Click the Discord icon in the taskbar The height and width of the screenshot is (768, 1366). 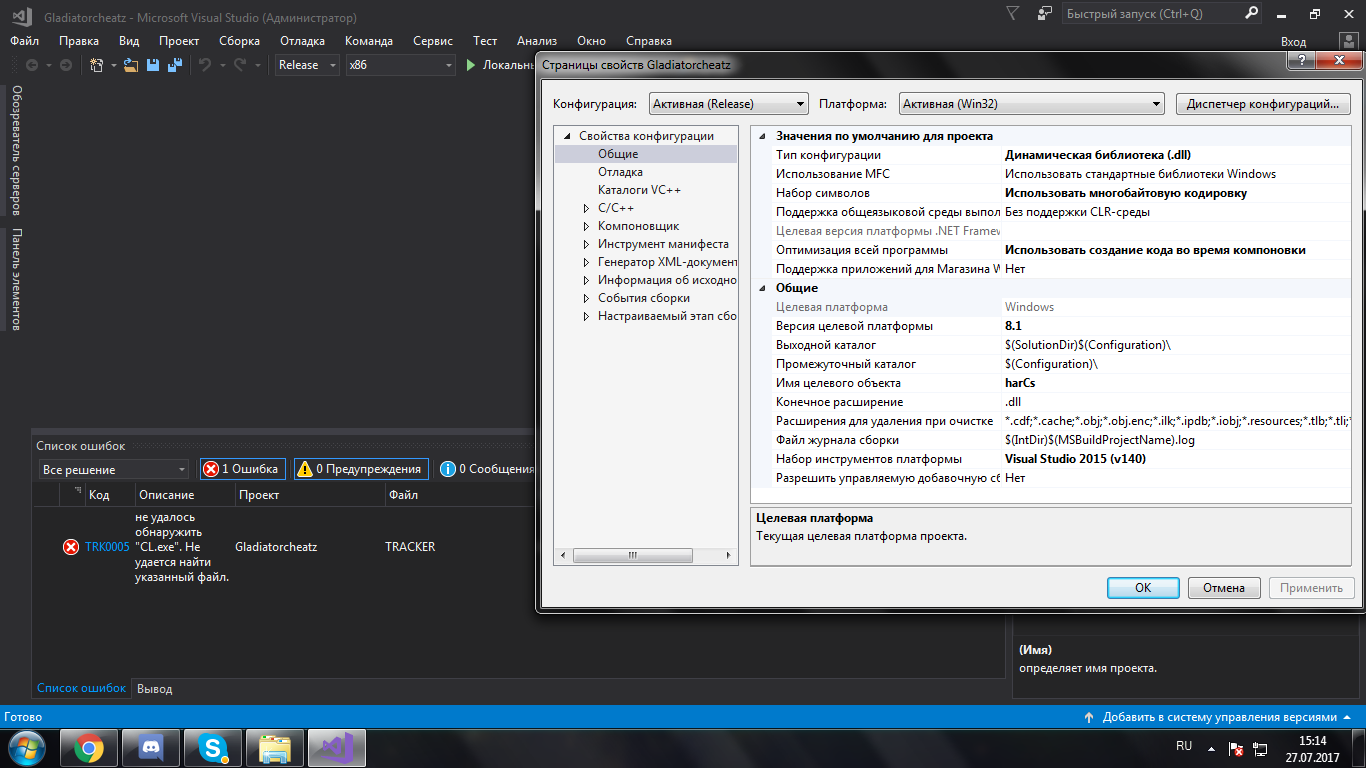pos(151,748)
